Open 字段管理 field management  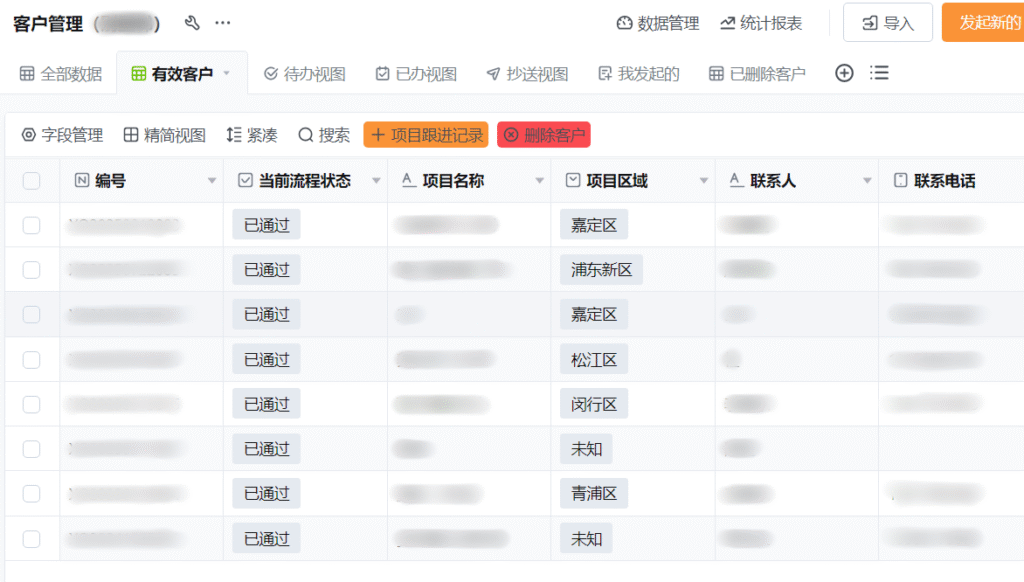[x=62, y=135]
